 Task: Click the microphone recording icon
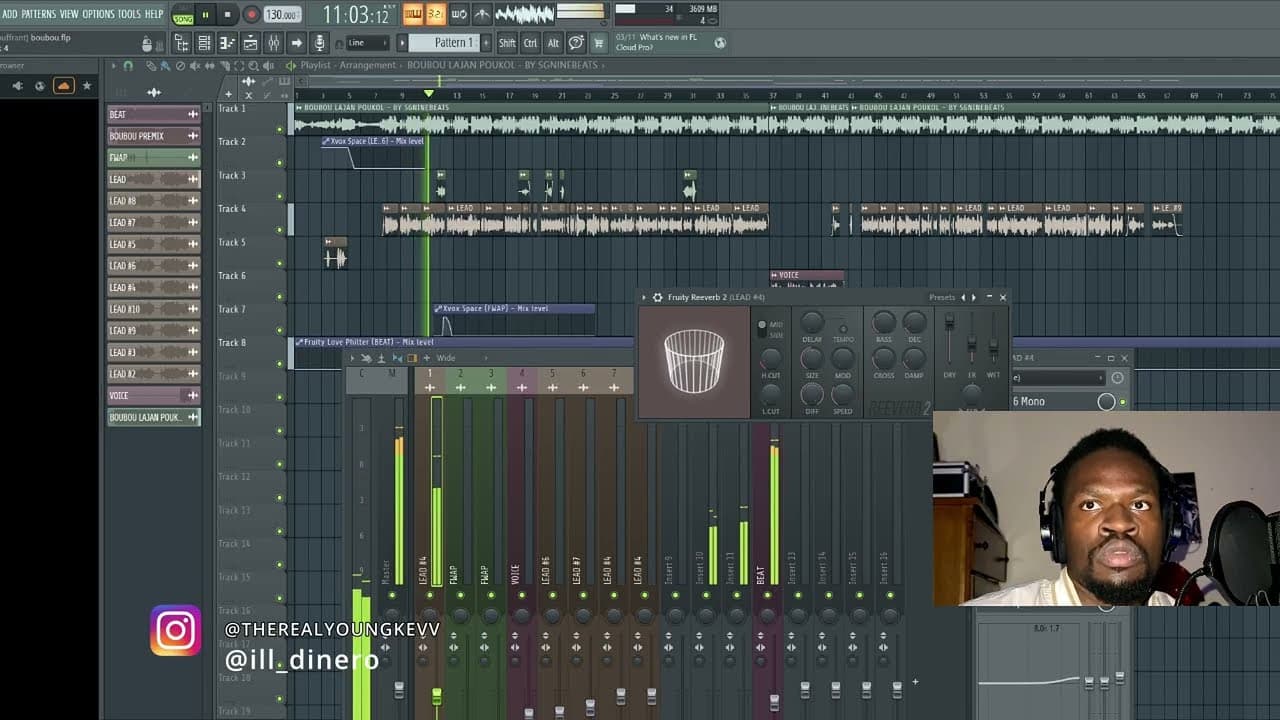[320, 43]
